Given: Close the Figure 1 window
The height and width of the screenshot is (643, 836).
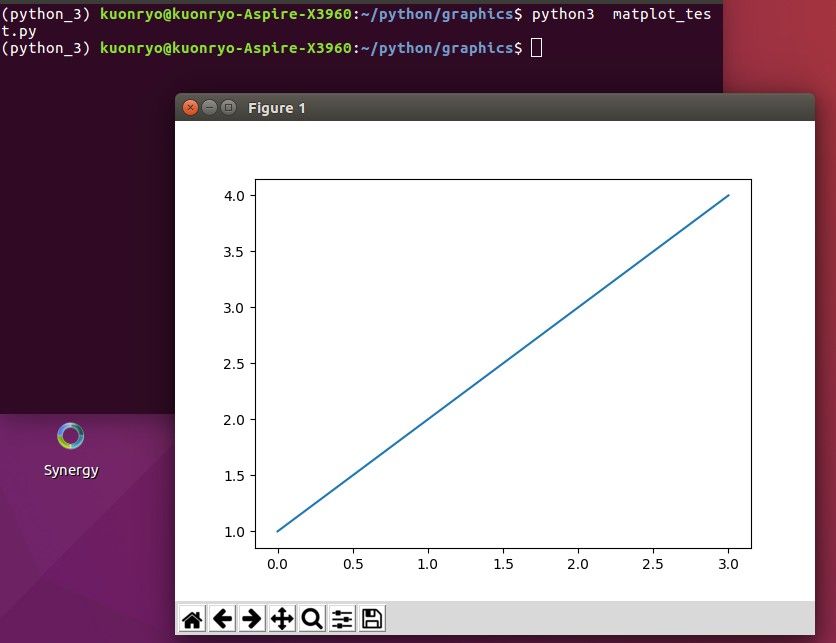Looking at the screenshot, I should click(190, 108).
